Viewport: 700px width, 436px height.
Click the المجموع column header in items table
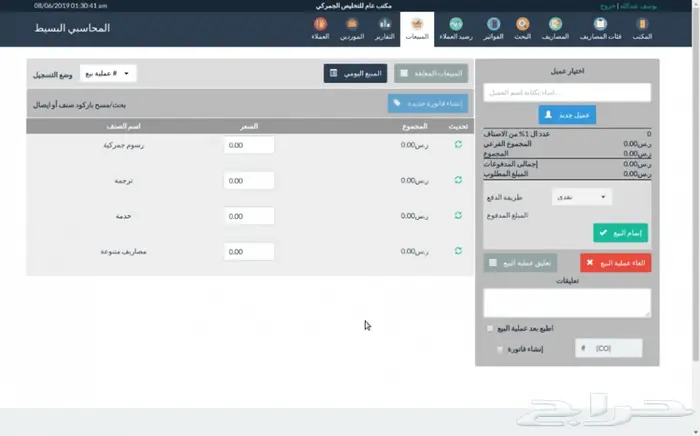click(x=415, y=126)
